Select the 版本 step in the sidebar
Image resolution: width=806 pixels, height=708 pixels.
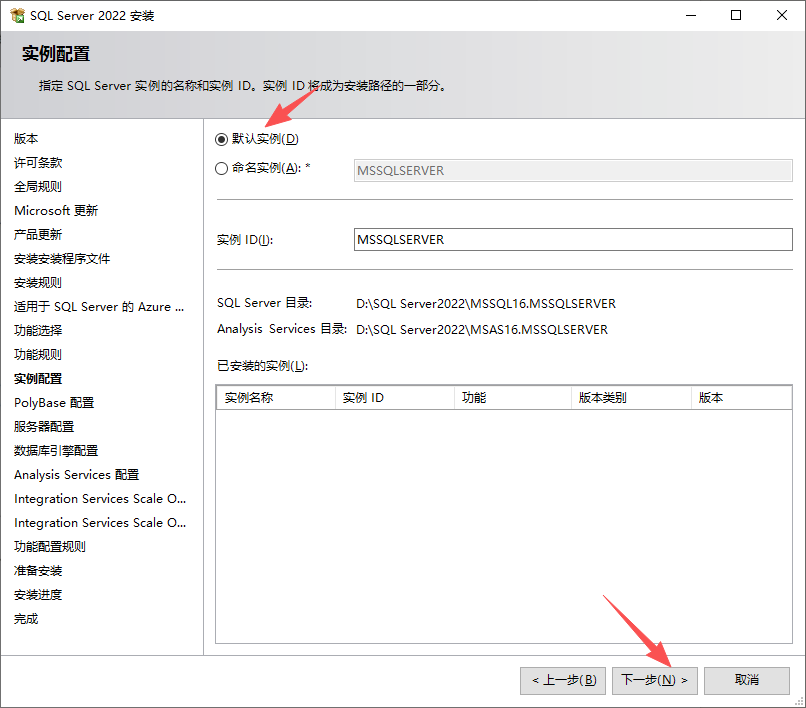tap(26, 139)
